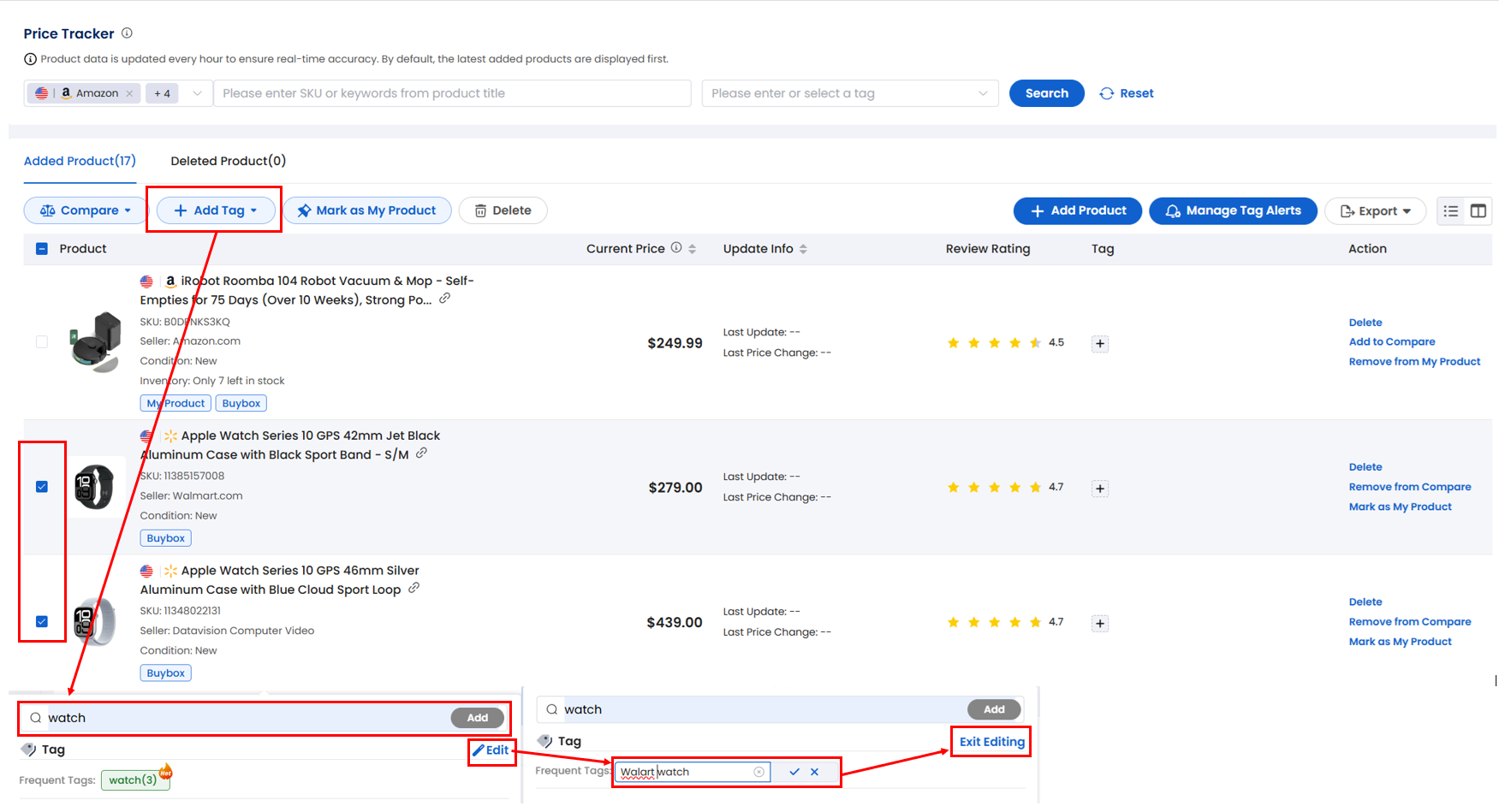
Task: Open link icon of Apple Watch 42mm product
Action: tap(421, 453)
